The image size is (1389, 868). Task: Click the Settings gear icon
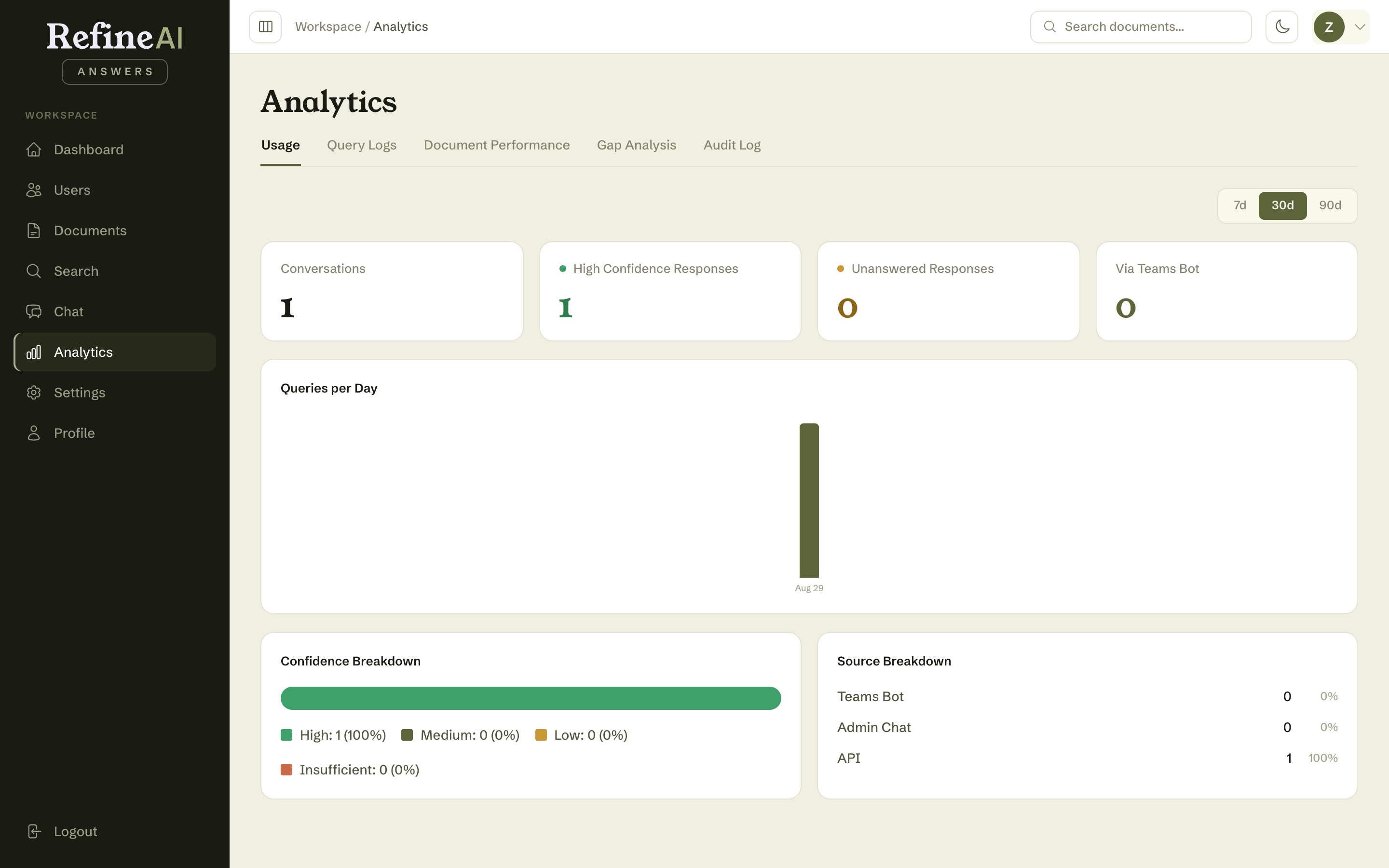coord(34,393)
